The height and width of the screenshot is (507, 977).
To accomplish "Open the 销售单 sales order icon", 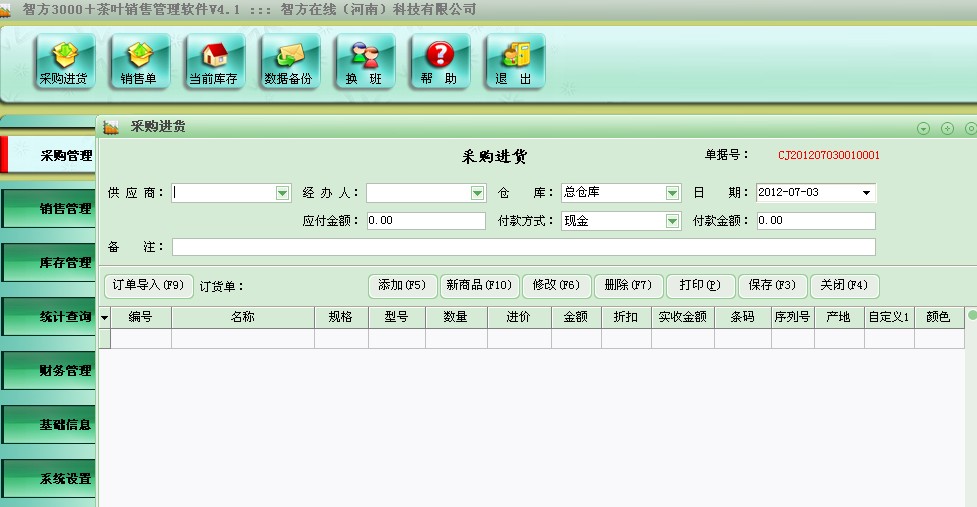I will (x=139, y=61).
